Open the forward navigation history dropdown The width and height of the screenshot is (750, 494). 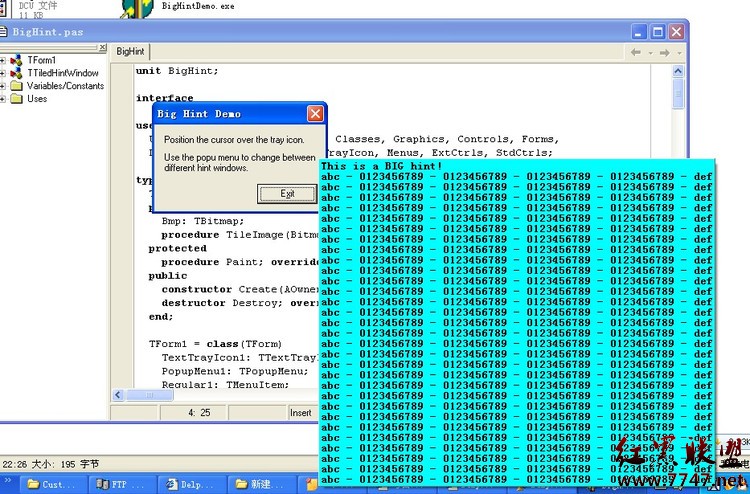tap(679, 53)
